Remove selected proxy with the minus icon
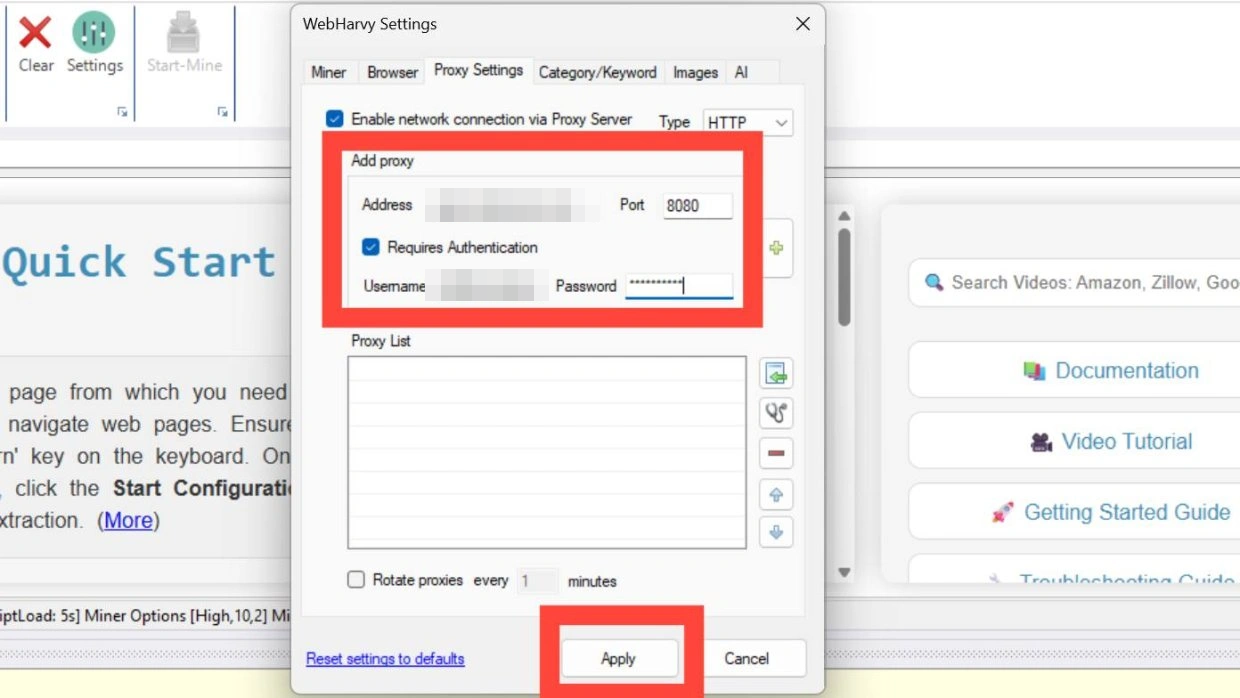1240x698 pixels. tap(776, 453)
